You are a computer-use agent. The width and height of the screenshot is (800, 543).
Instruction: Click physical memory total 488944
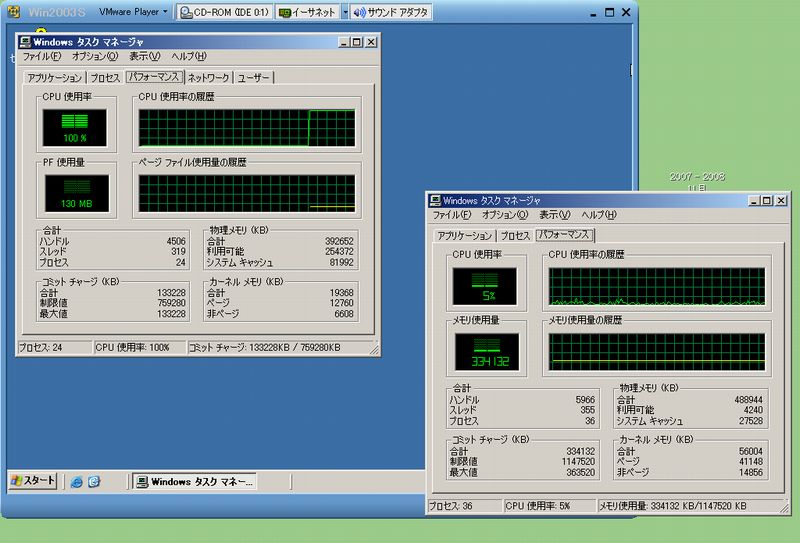coord(748,400)
